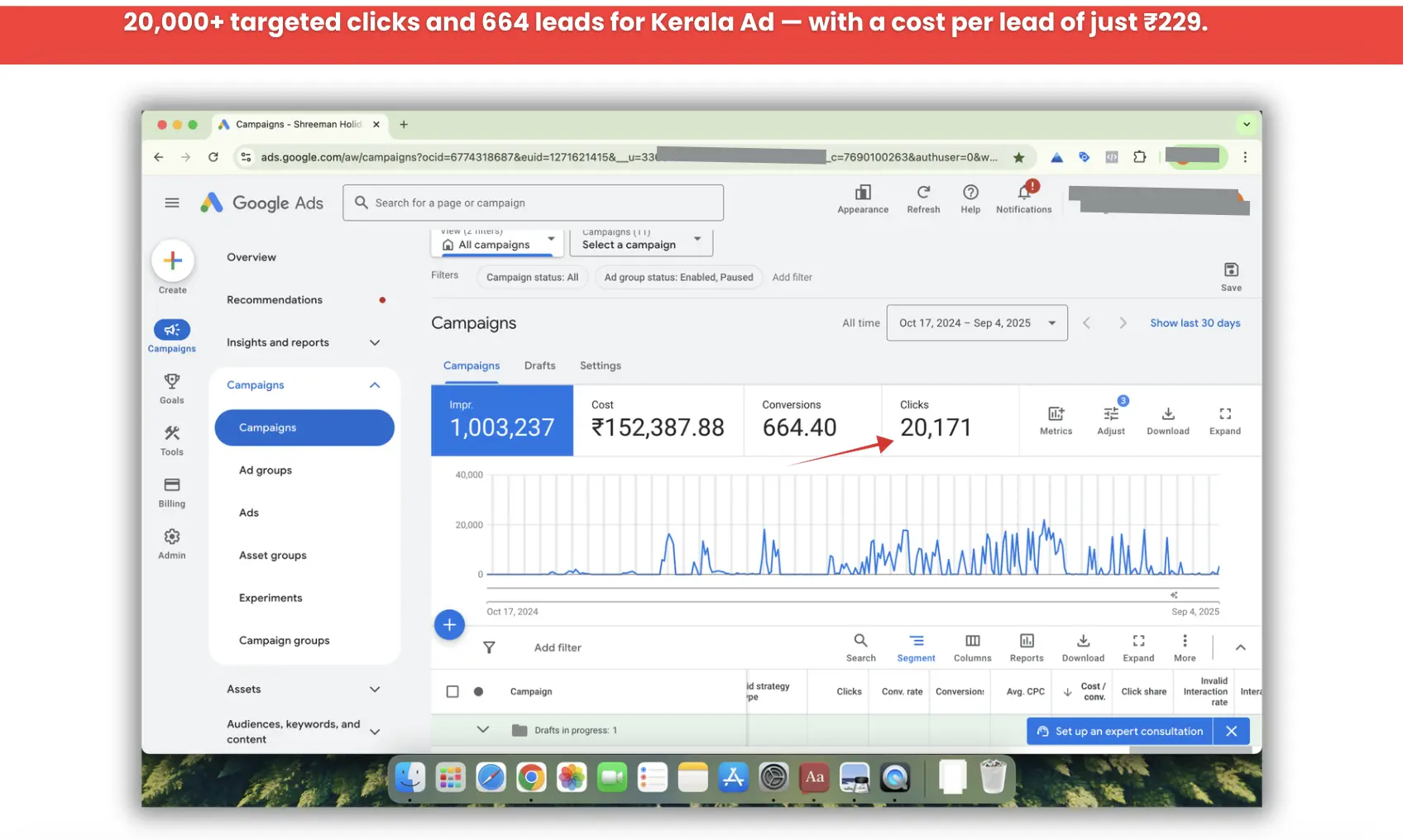Dismiss the expert consultation banner

[x=1232, y=731]
